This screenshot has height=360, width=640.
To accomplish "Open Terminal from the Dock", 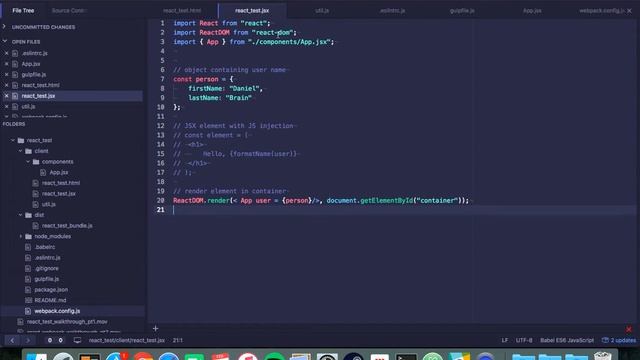I will [406, 356].
